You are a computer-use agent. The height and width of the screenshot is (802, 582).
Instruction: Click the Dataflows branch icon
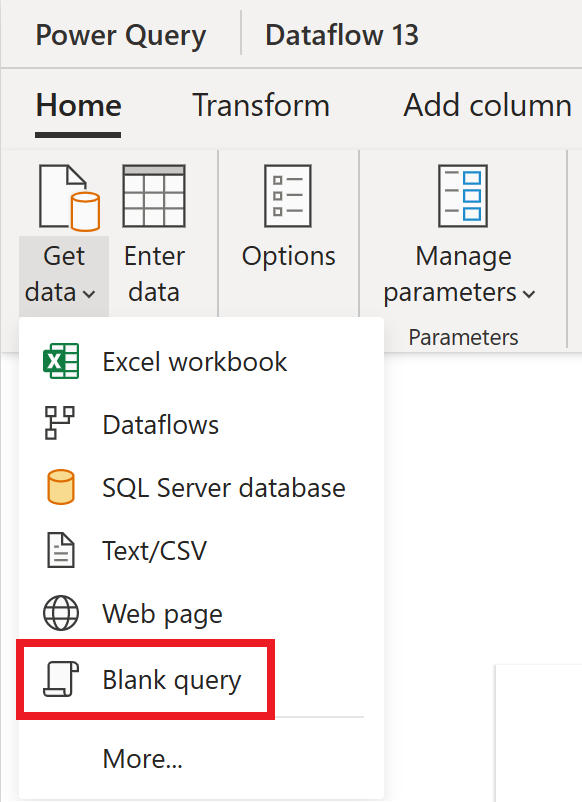(60, 424)
